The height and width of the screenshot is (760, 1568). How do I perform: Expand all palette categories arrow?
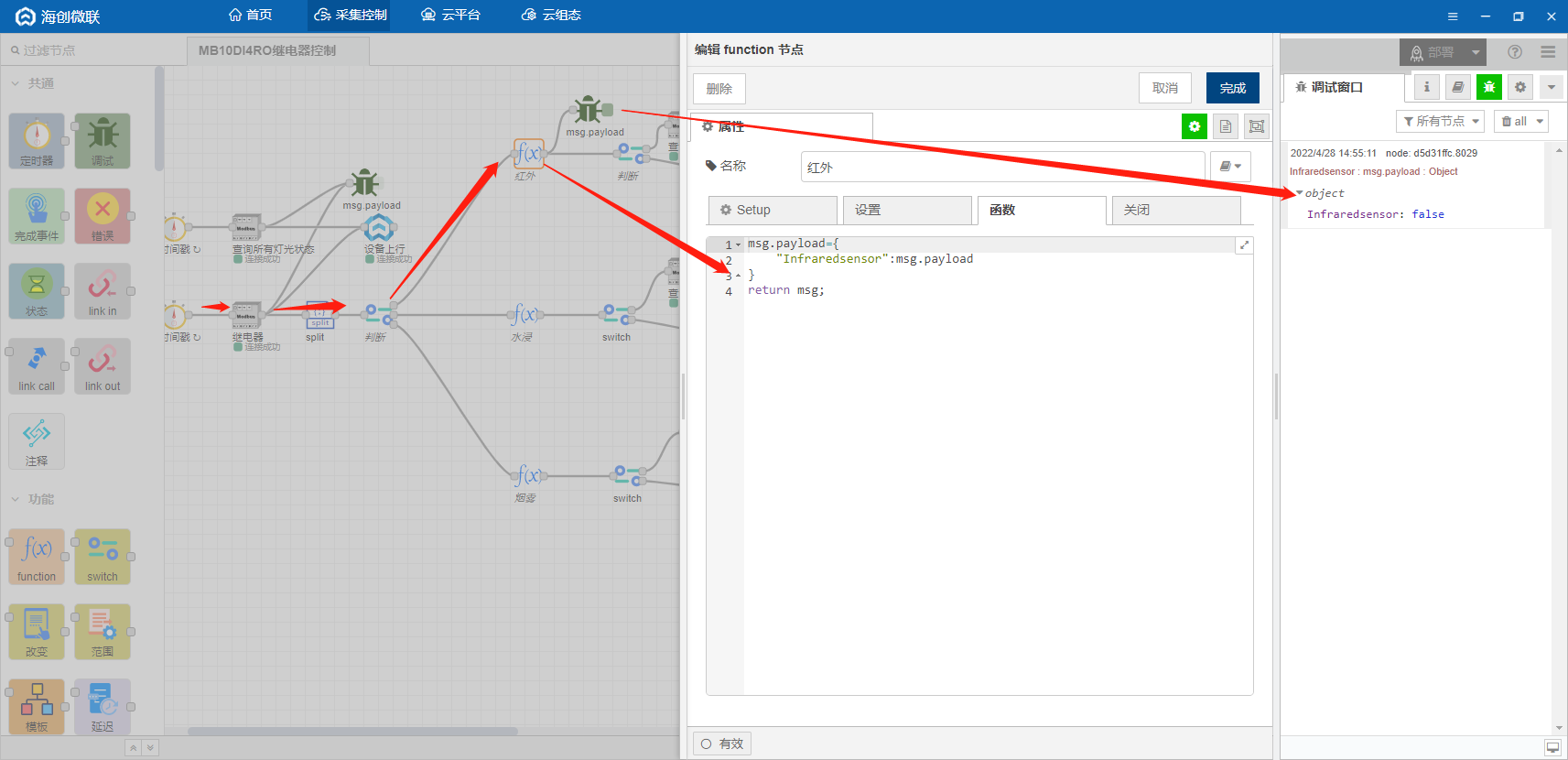150,748
